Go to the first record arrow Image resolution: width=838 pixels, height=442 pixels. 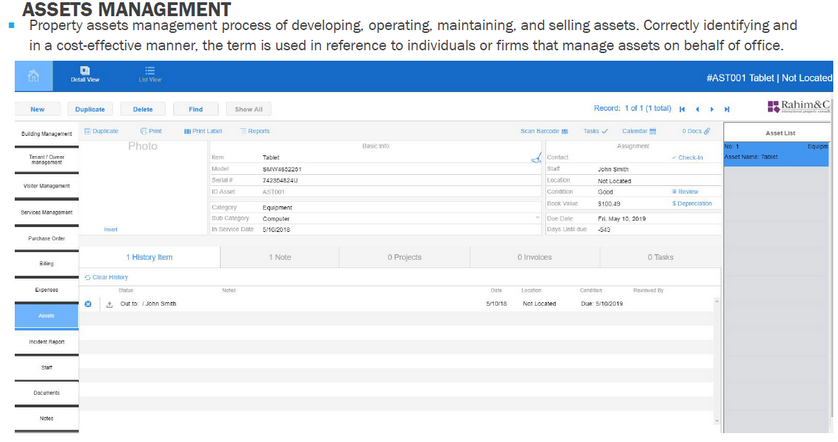pyautogui.click(x=682, y=109)
